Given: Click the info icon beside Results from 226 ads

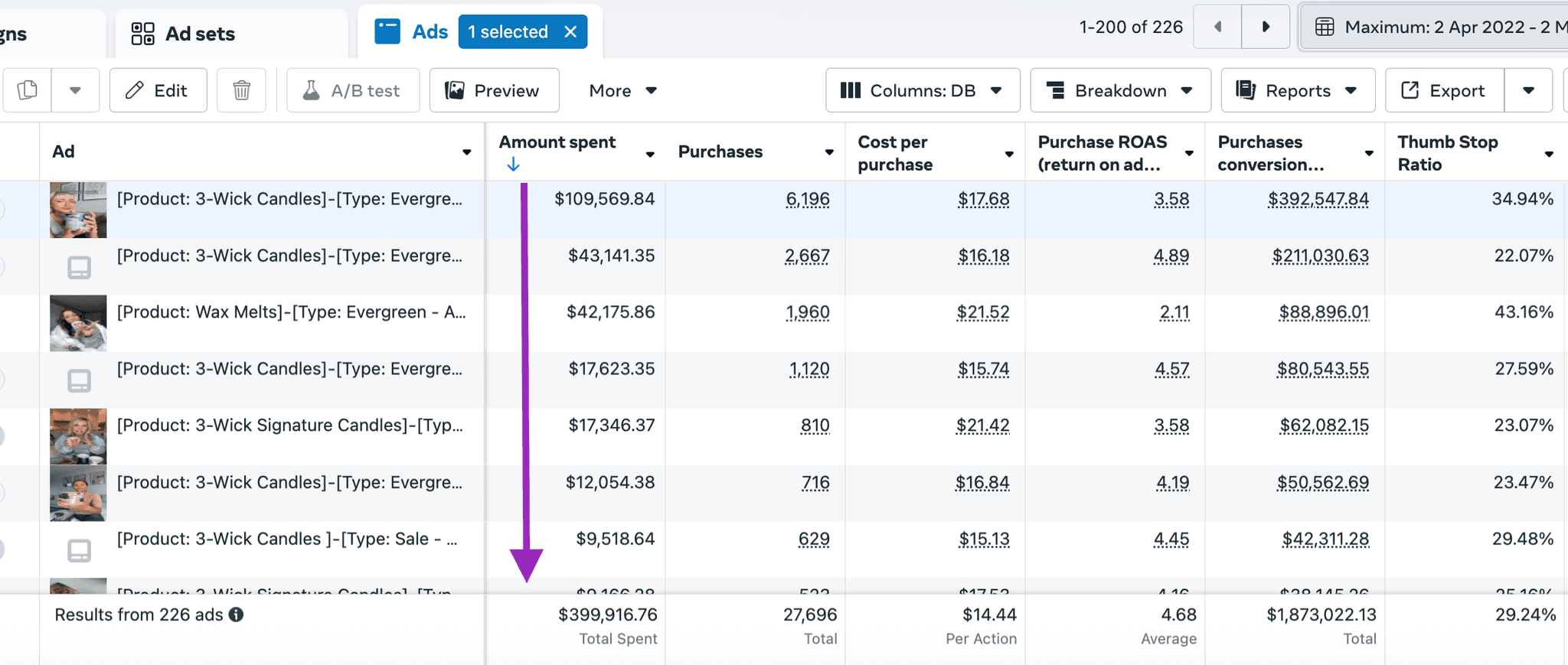Looking at the screenshot, I should point(236,614).
